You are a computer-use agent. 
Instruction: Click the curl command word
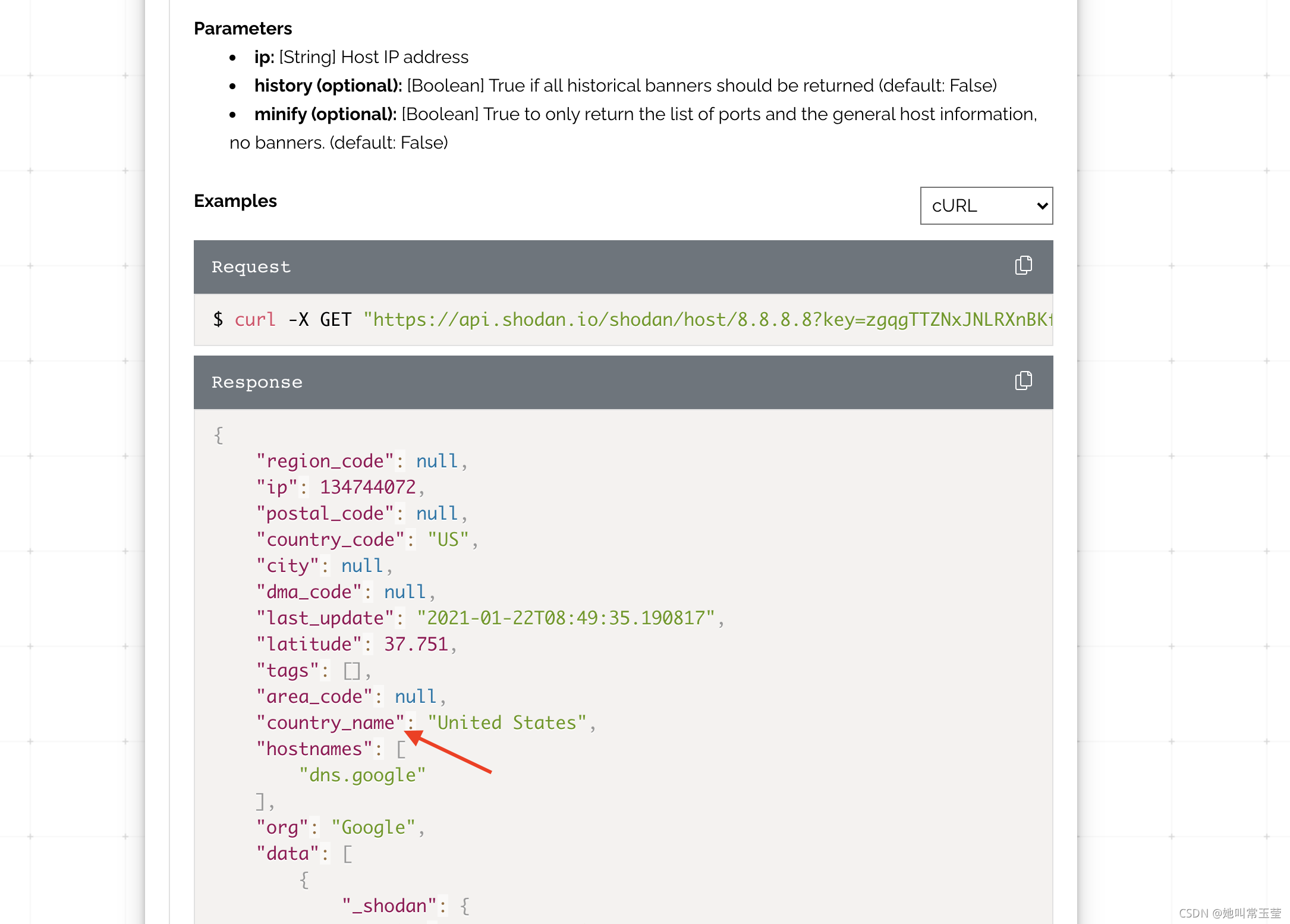255,319
